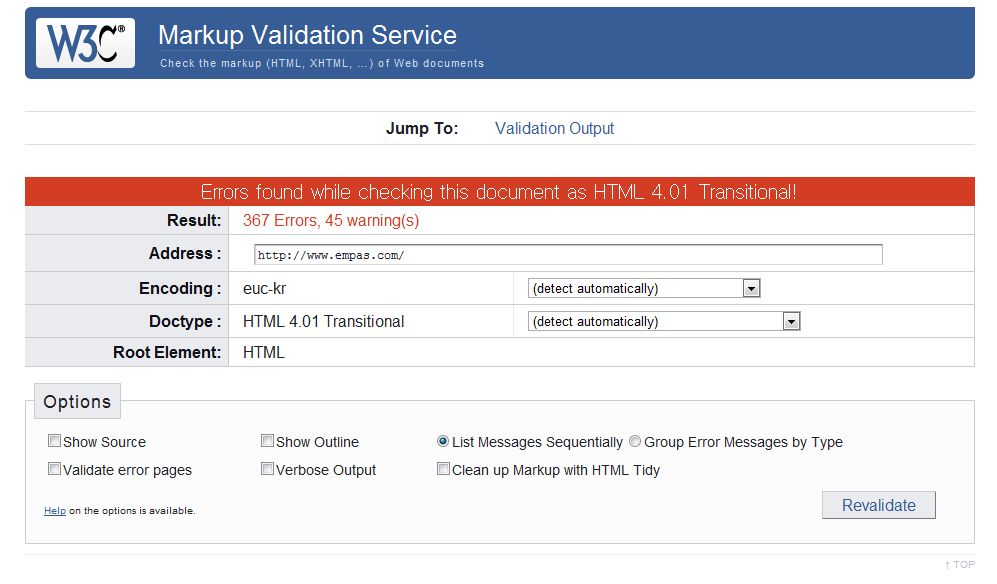This screenshot has width=997, height=584.
Task: Click the 'HTML 4.01 Transitional' doctype value
Action: (x=323, y=321)
